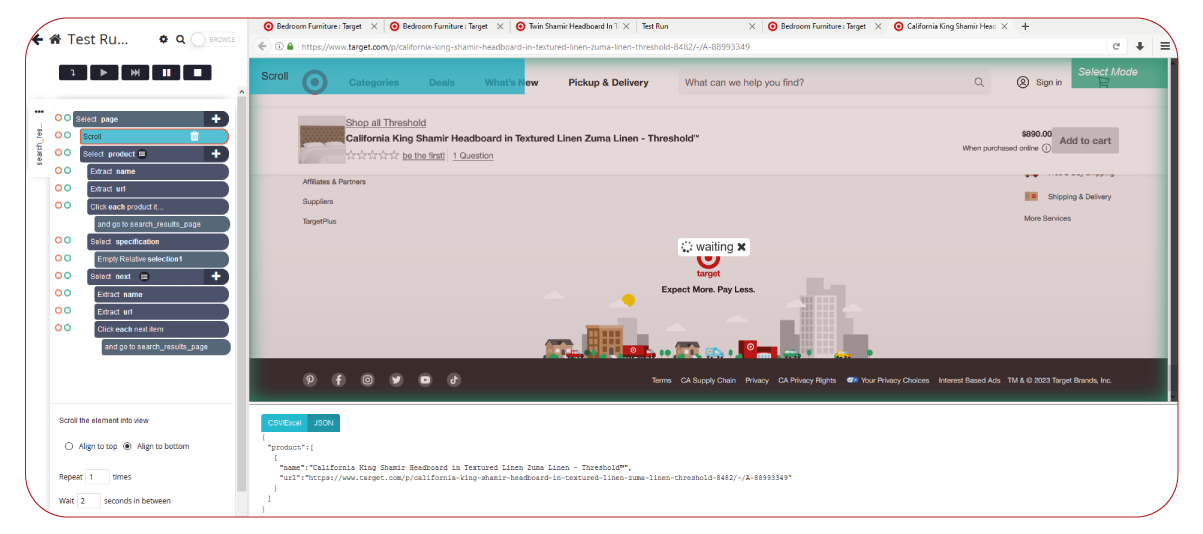Select the Select specification command

coord(158,242)
